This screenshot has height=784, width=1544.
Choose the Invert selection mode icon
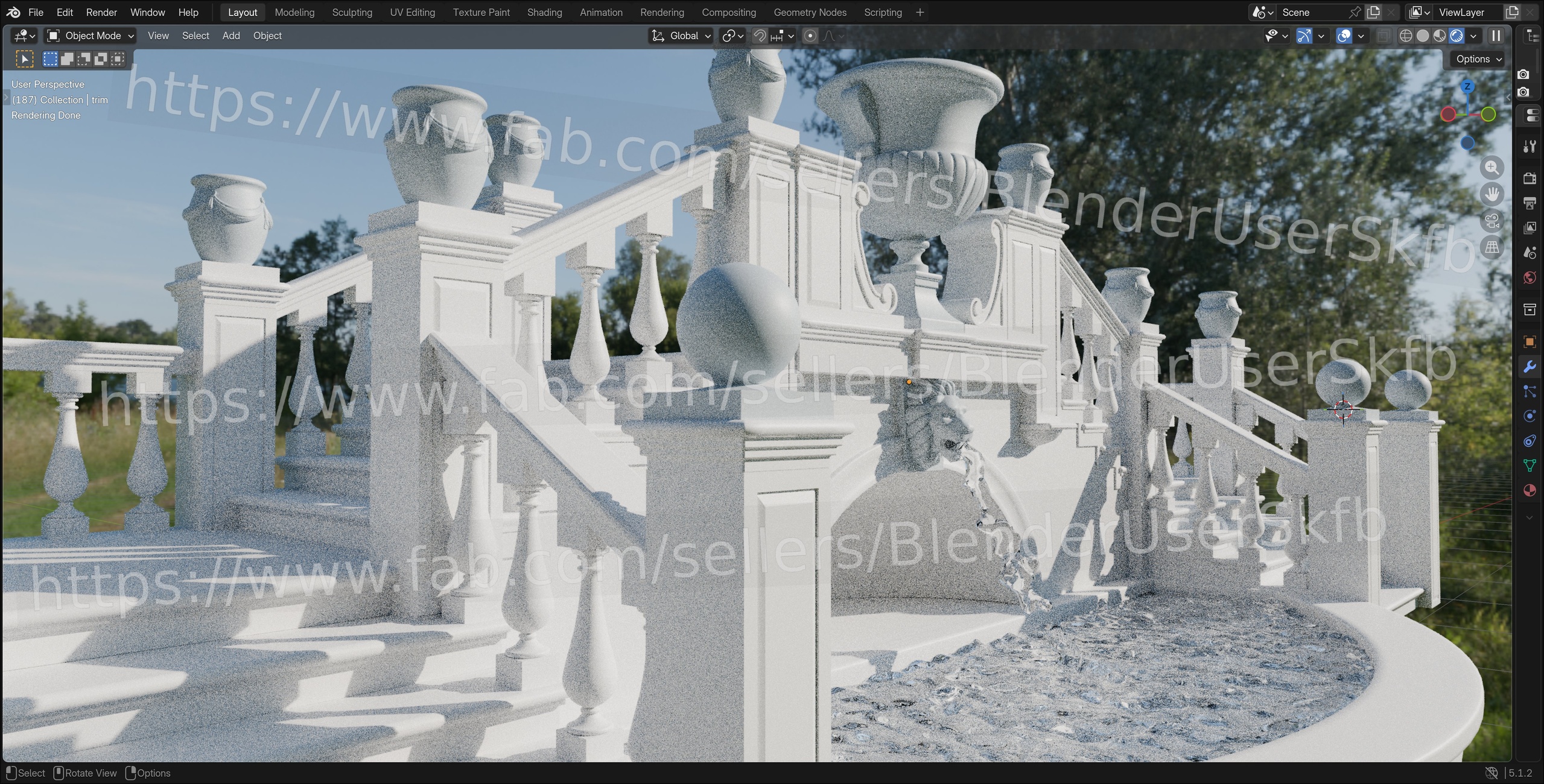(101, 59)
